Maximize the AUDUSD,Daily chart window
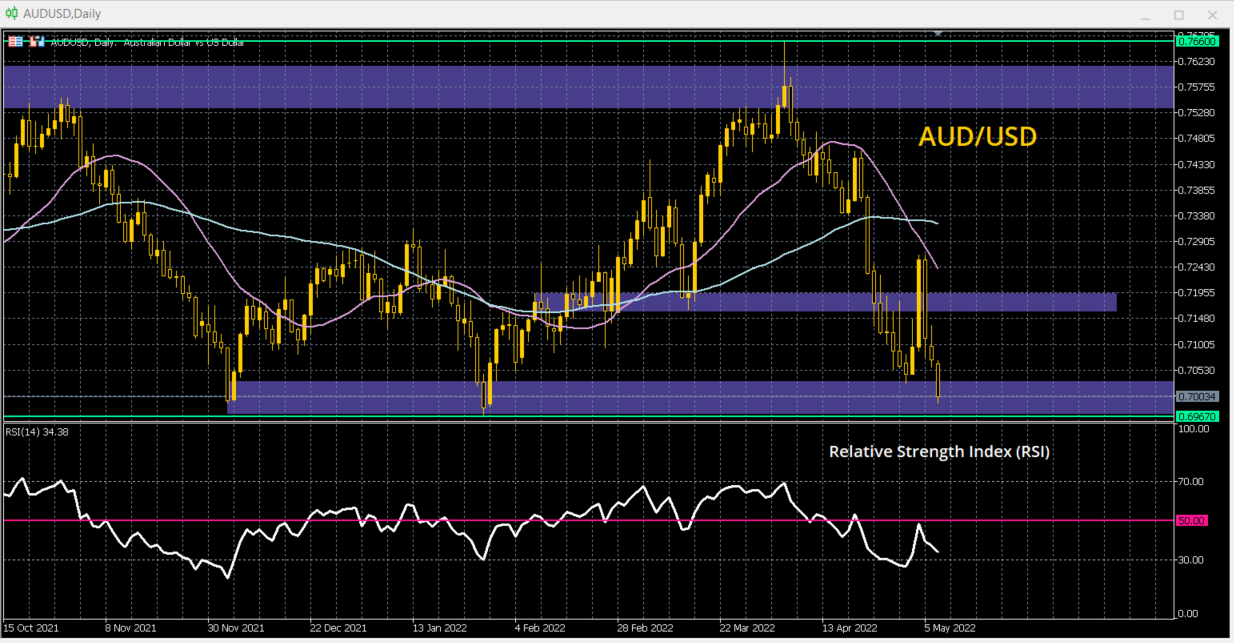 (x=1179, y=14)
